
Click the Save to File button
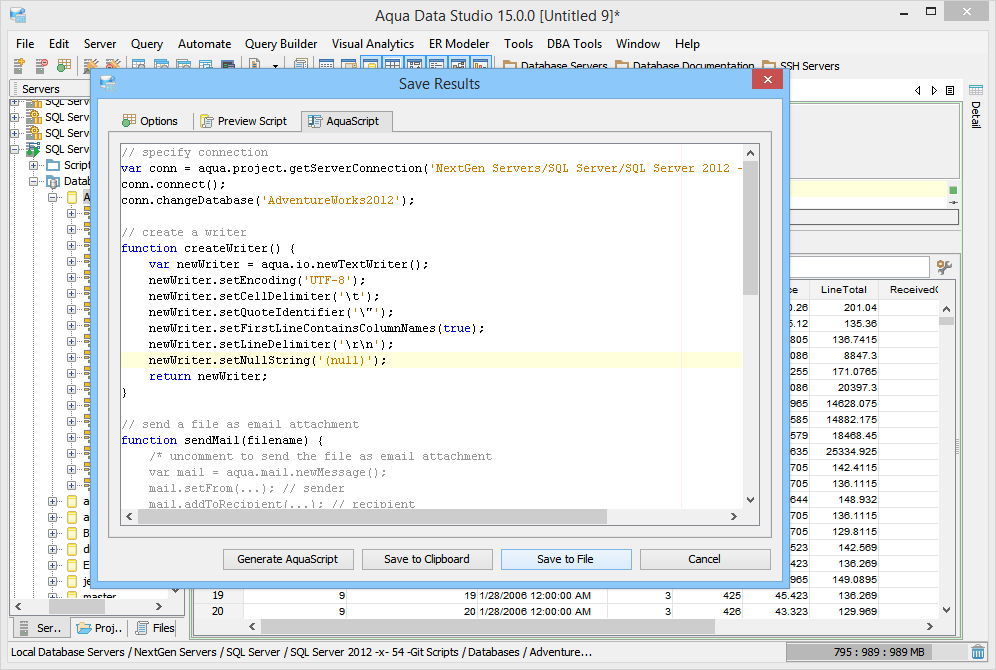point(566,559)
